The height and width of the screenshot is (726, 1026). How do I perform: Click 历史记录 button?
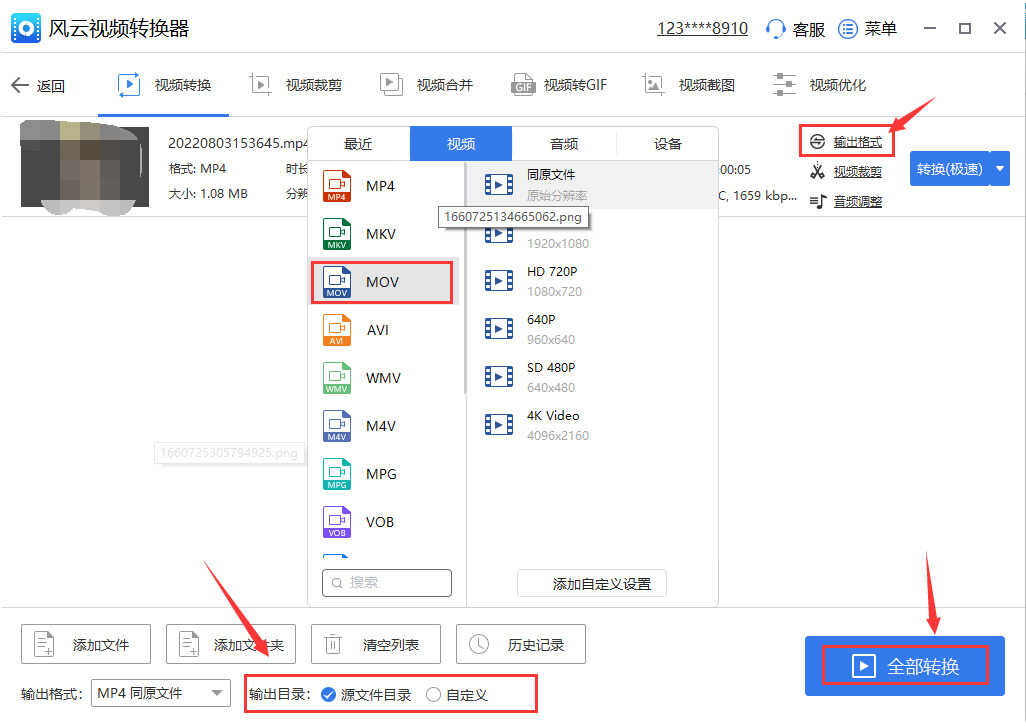click(521, 644)
